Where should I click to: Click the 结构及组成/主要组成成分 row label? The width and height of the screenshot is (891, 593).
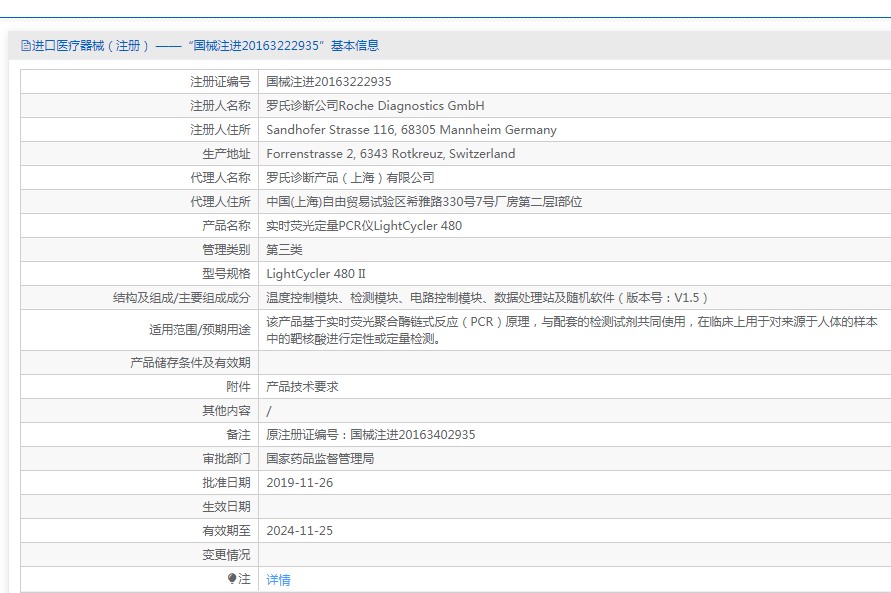click(182, 298)
